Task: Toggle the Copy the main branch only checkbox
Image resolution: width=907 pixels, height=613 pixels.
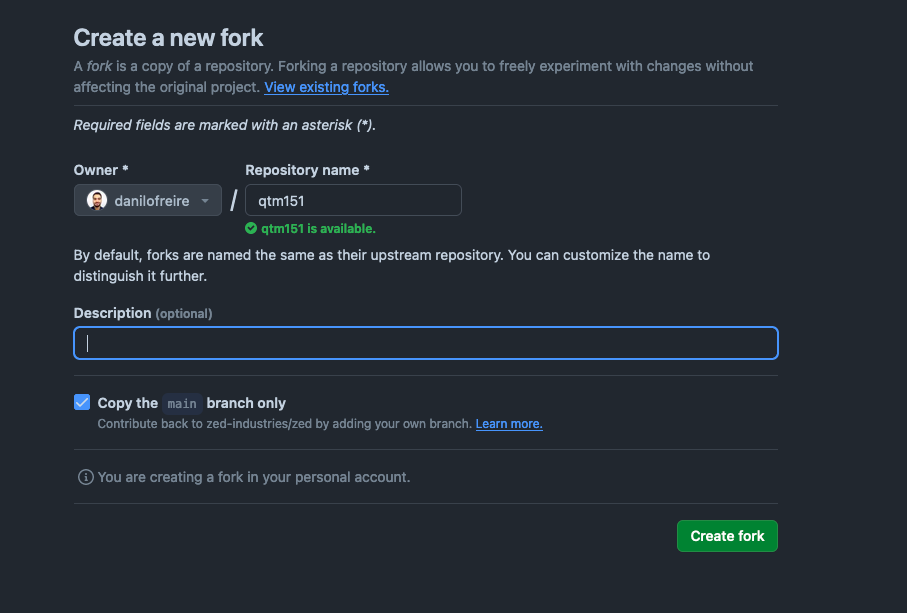Action: coord(82,403)
